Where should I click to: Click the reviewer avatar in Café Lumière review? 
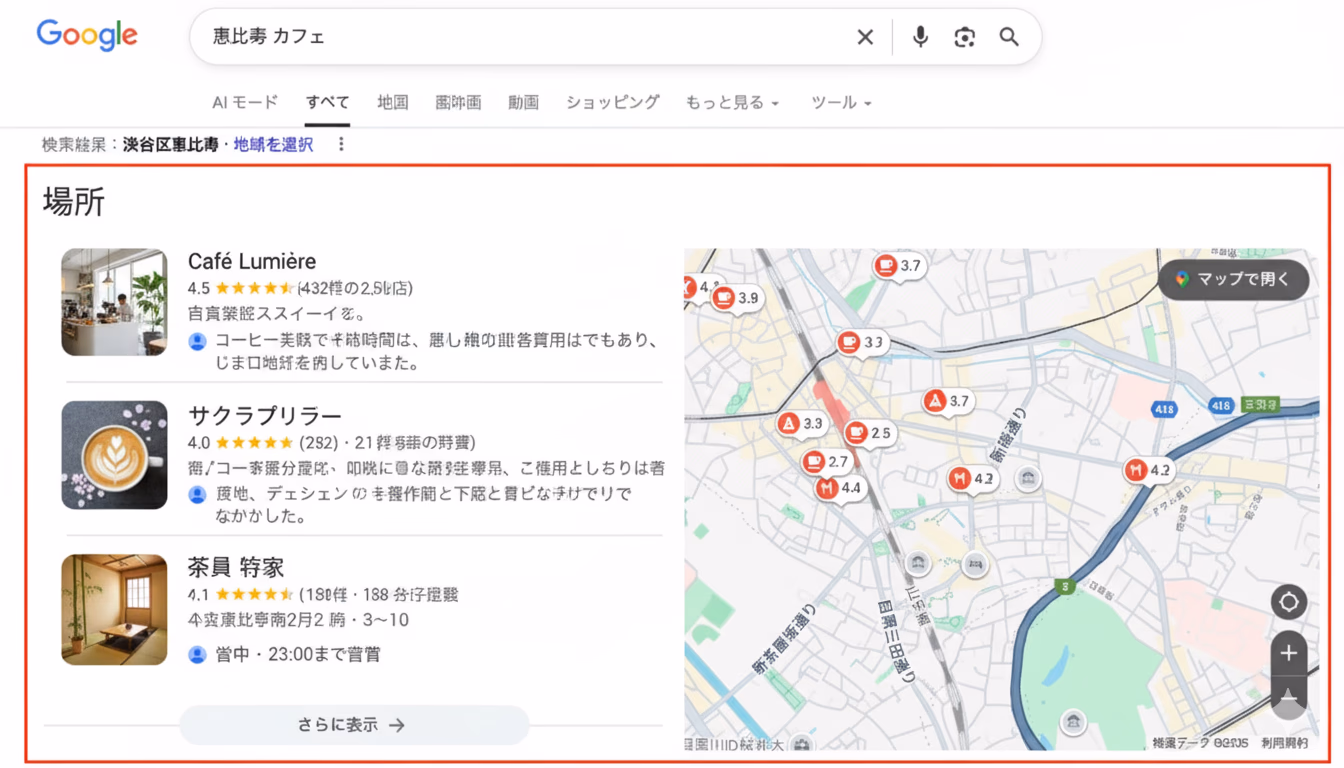(x=197, y=341)
